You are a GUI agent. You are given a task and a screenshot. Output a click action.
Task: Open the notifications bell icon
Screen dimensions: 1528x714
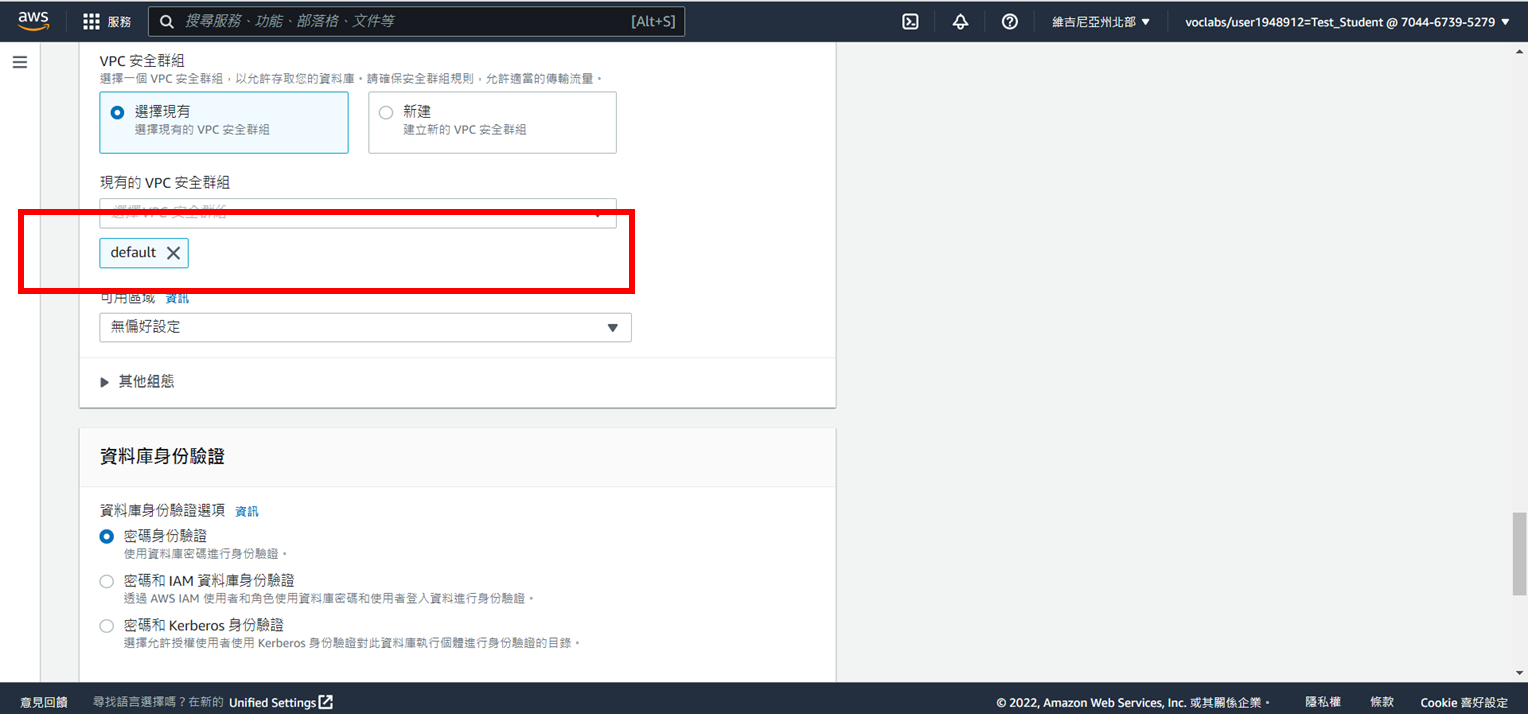click(959, 21)
